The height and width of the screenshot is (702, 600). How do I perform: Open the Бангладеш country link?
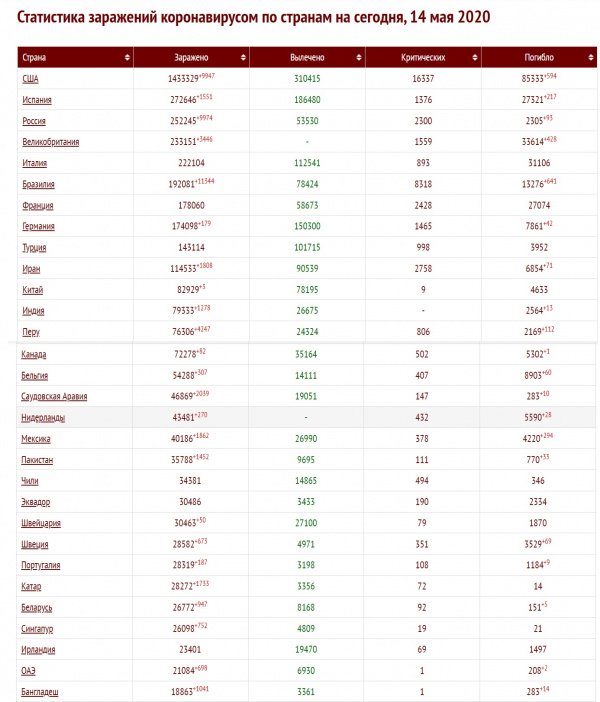[40, 691]
